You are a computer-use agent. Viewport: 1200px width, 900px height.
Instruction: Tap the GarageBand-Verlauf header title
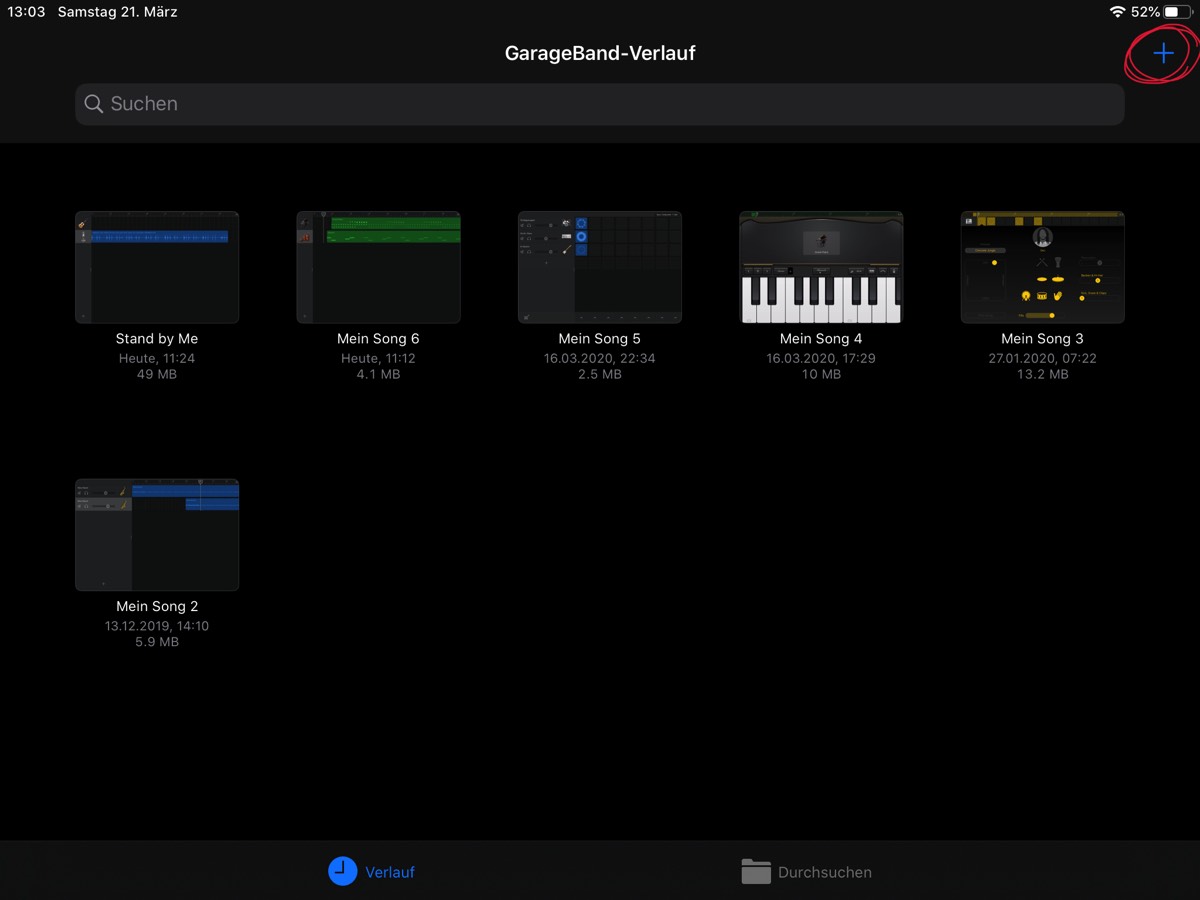click(600, 53)
